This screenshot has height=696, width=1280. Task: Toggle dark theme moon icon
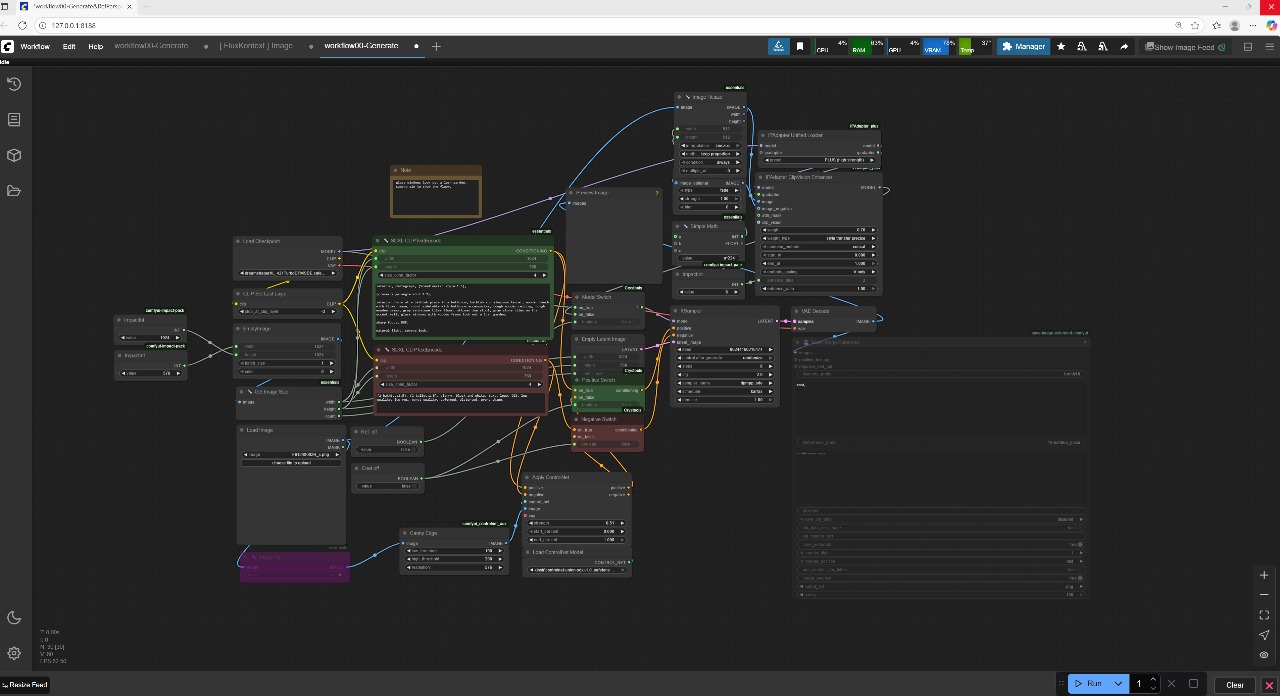(x=14, y=618)
